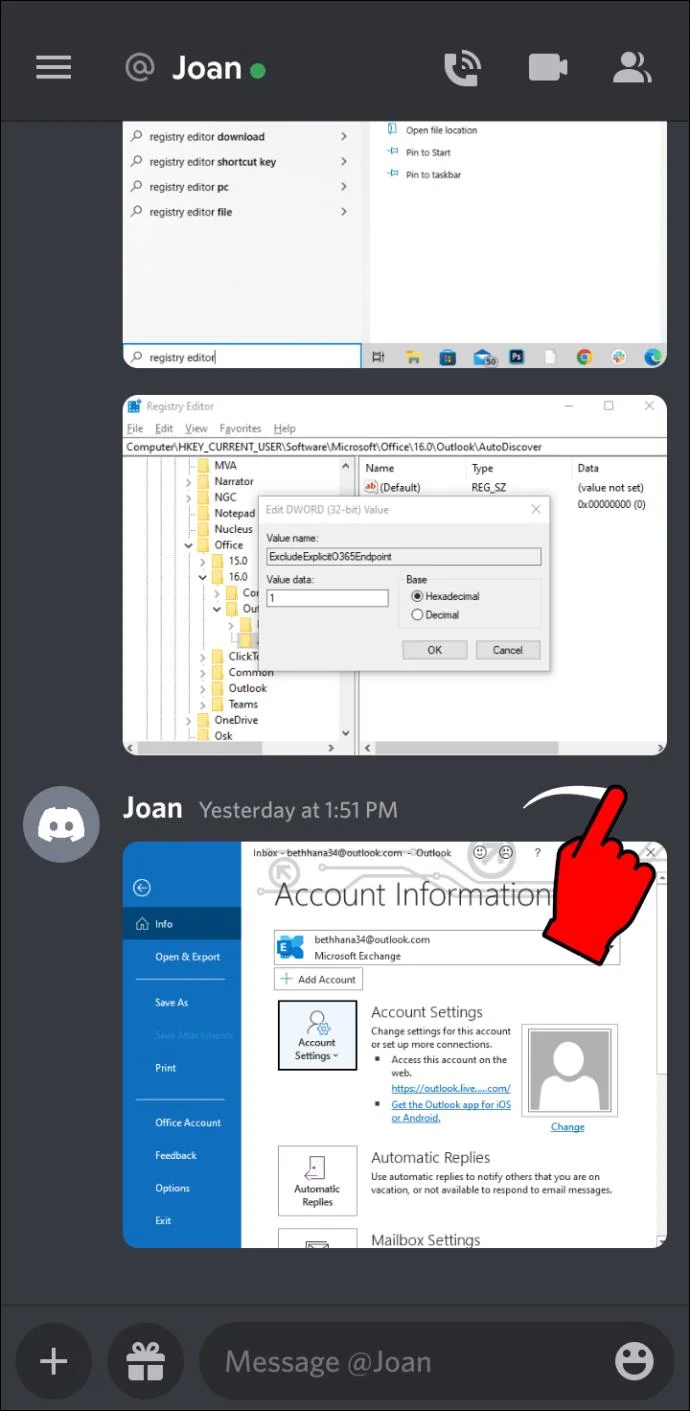Select the Narrator key in registry tree

click(x=234, y=481)
